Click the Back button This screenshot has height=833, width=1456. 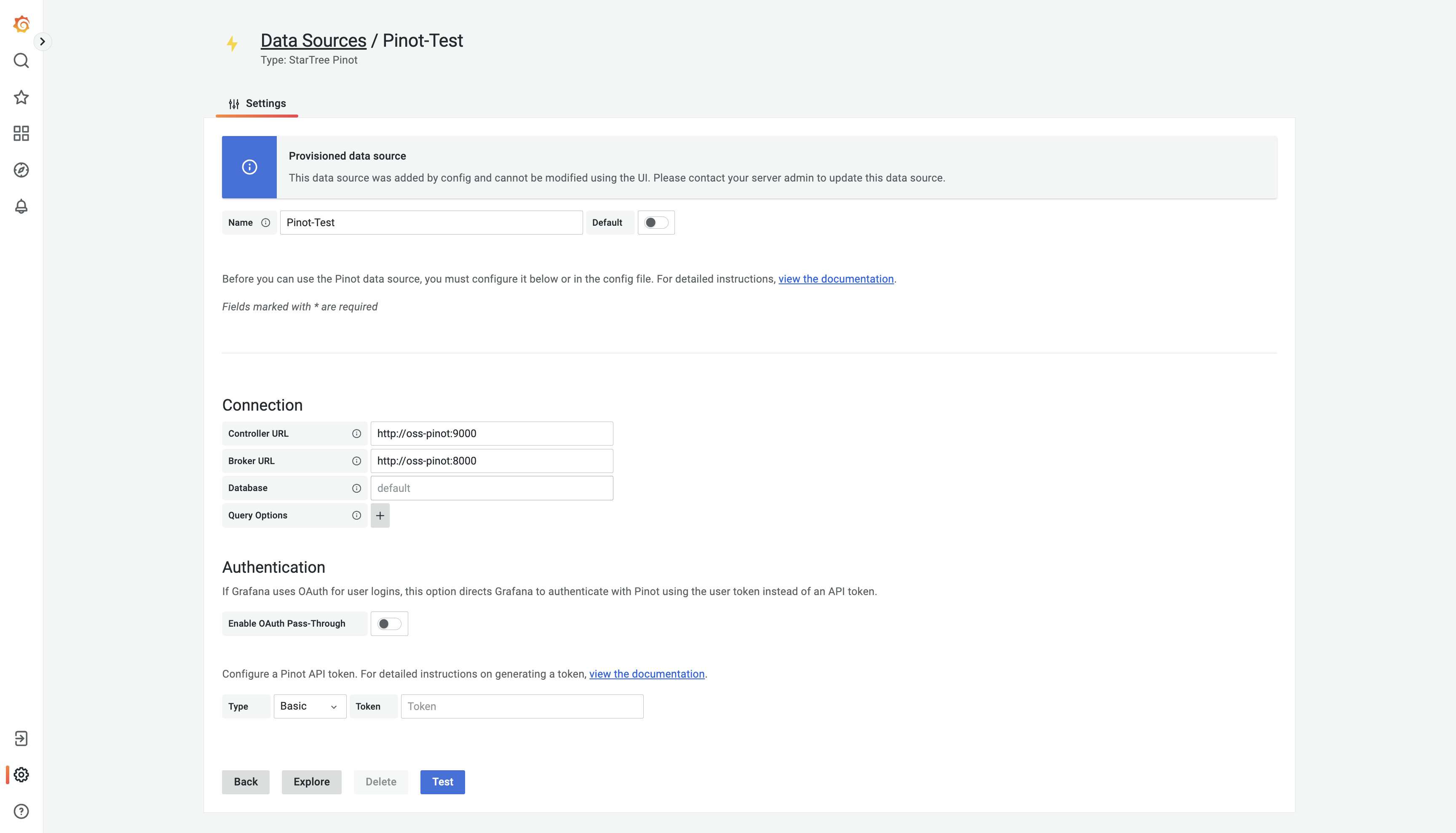246,782
